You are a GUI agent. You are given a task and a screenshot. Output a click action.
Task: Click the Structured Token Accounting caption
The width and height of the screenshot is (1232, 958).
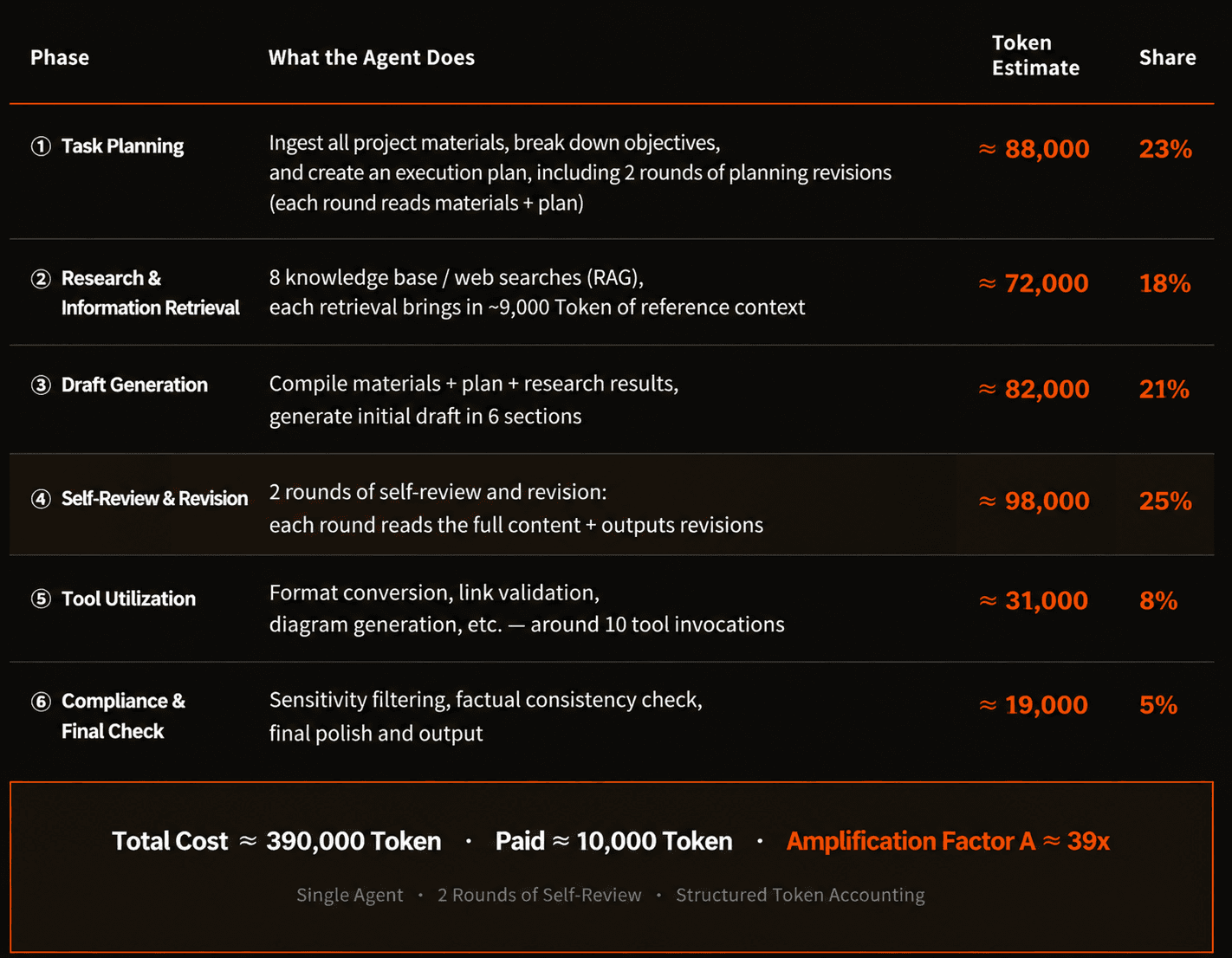pos(801,895)
